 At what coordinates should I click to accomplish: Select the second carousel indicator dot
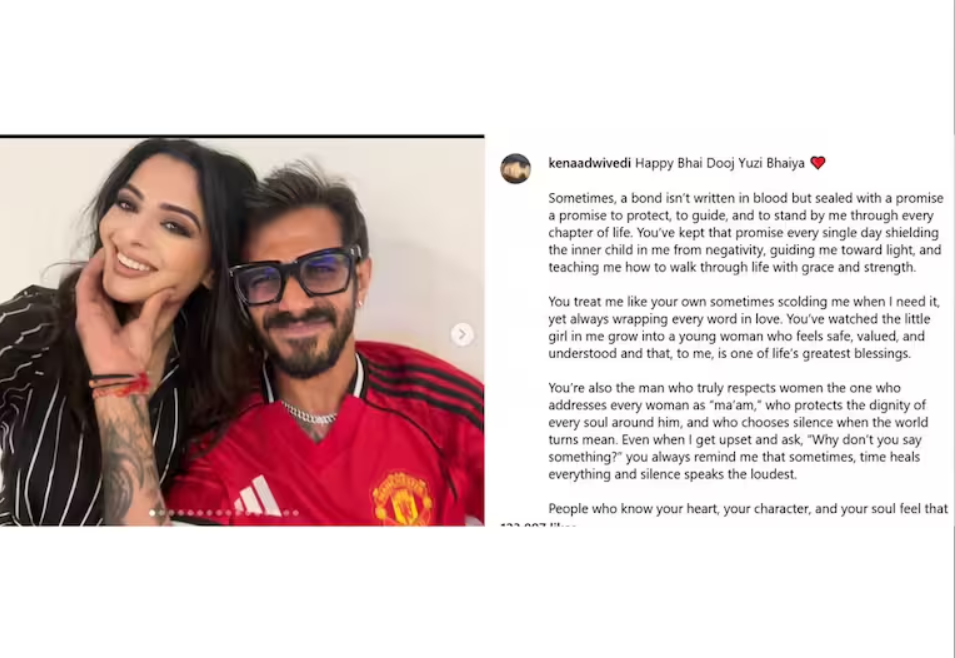[x=161, y=513]
